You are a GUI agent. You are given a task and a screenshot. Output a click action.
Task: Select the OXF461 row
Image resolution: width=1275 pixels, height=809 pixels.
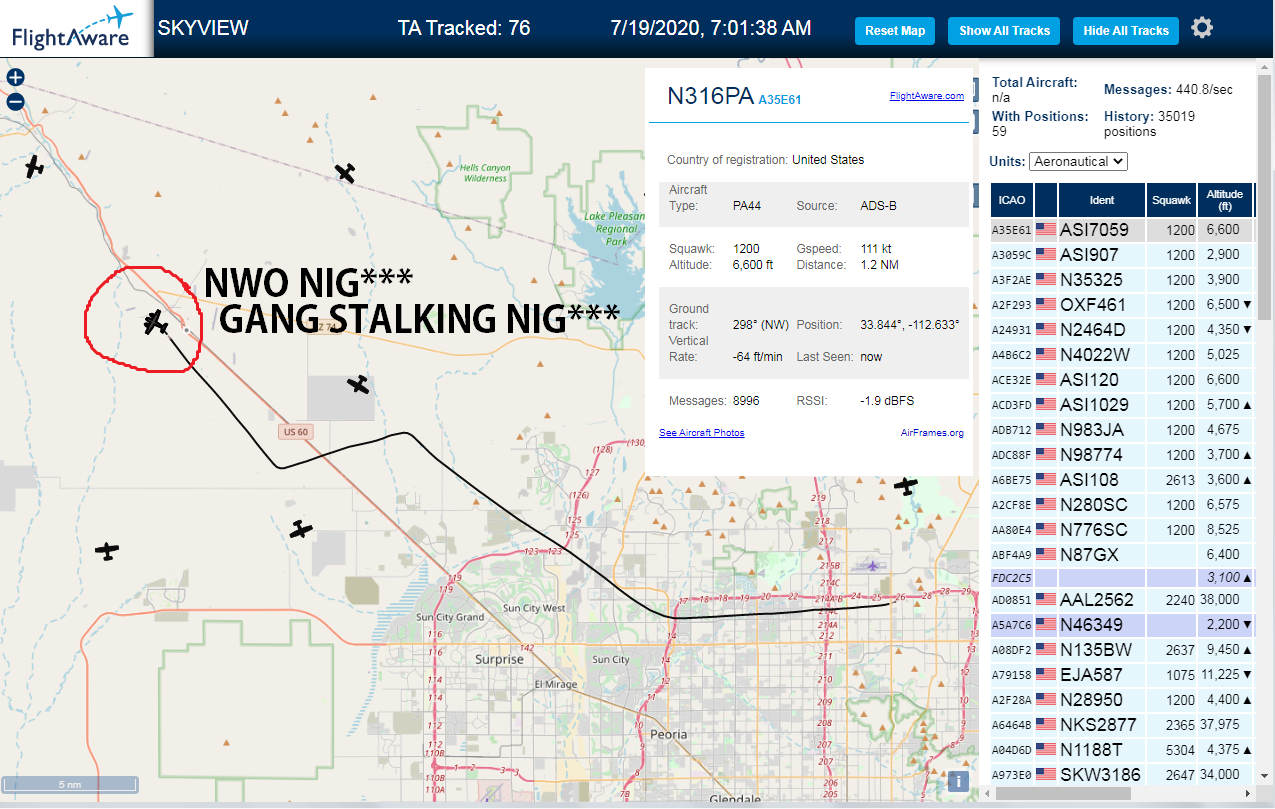pyautogui.click(x=1122, y=305)
